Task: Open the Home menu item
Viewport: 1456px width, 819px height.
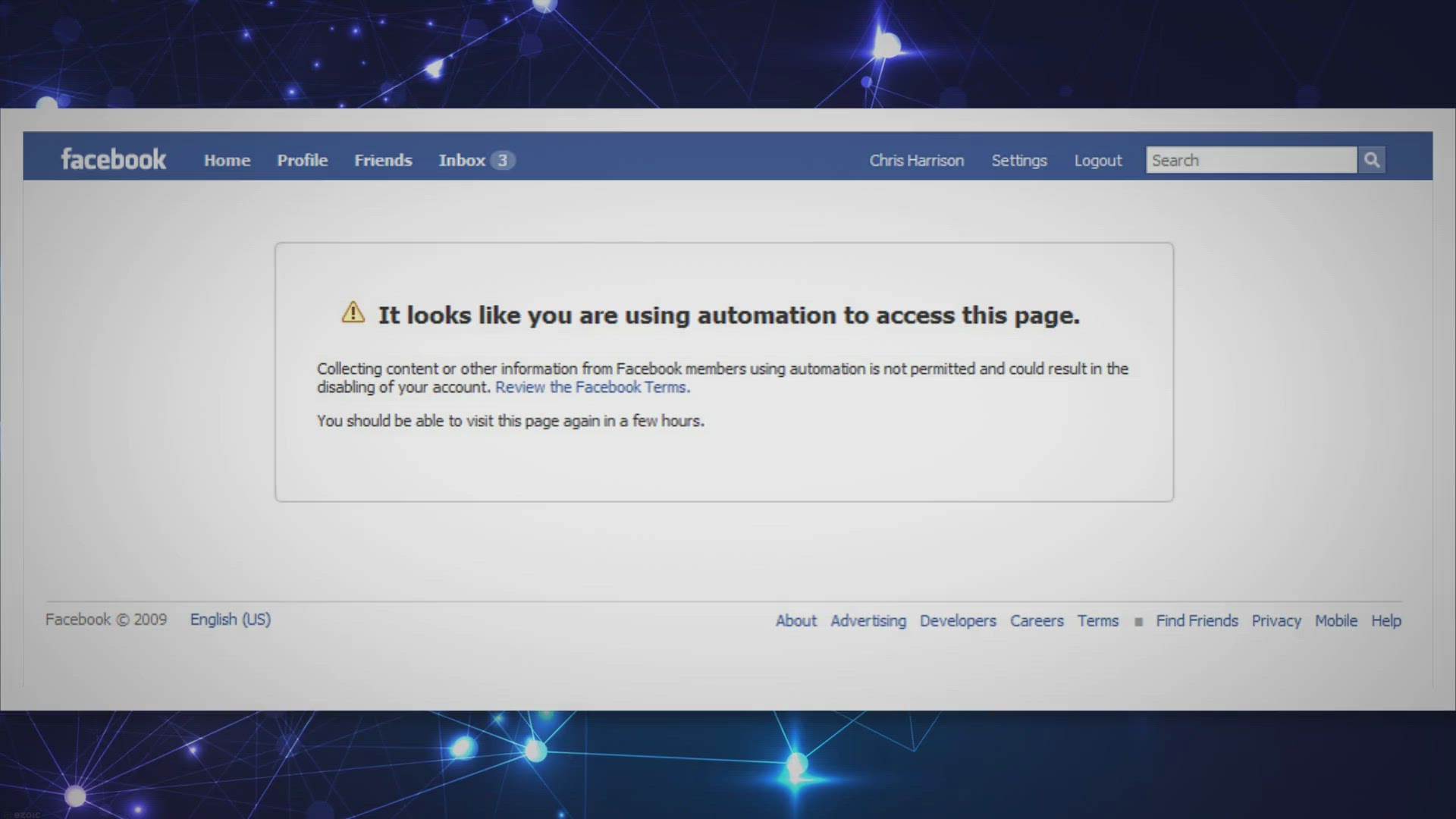Action: coord(227,160)
